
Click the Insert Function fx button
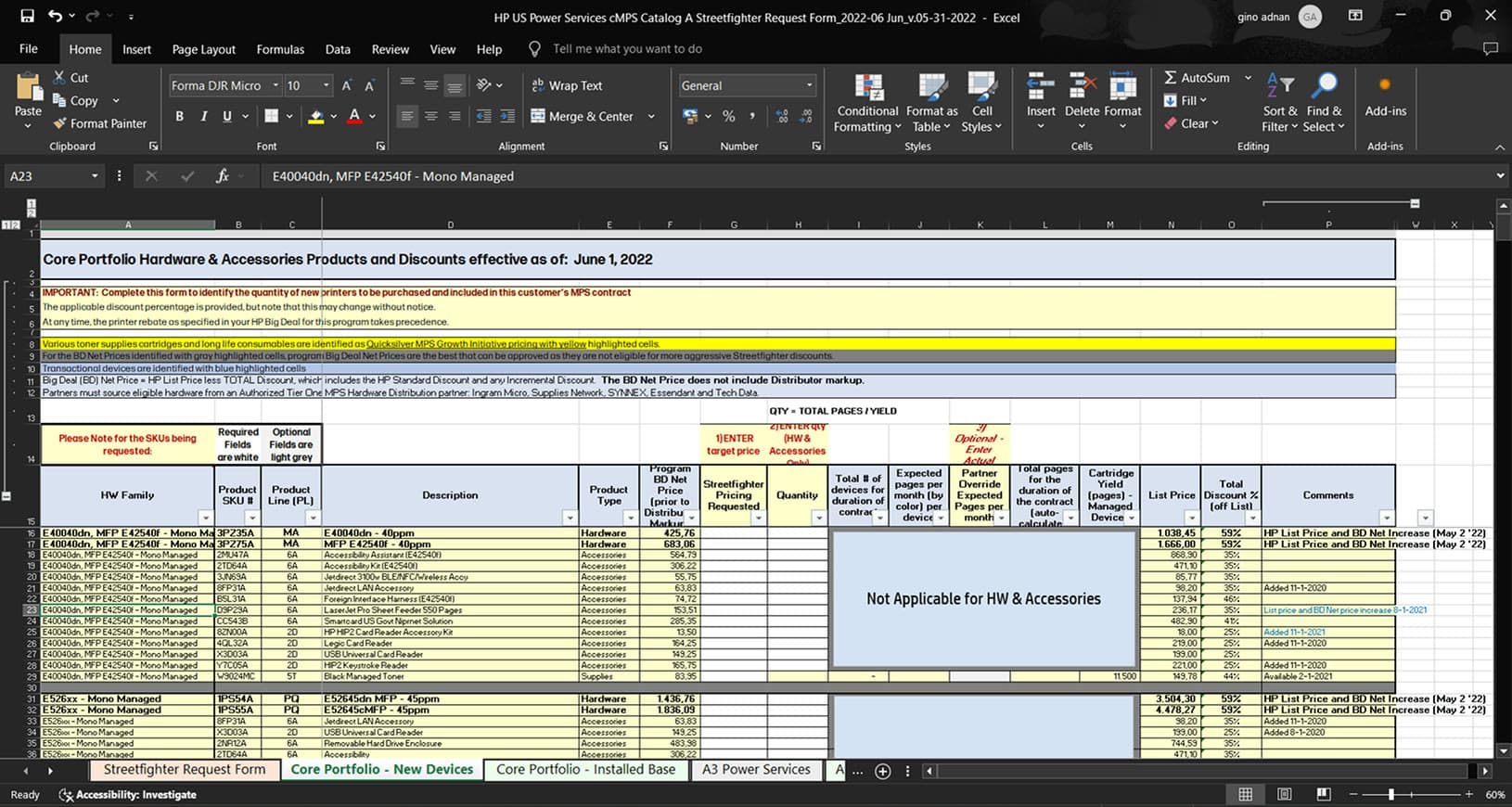click(222, 176)
